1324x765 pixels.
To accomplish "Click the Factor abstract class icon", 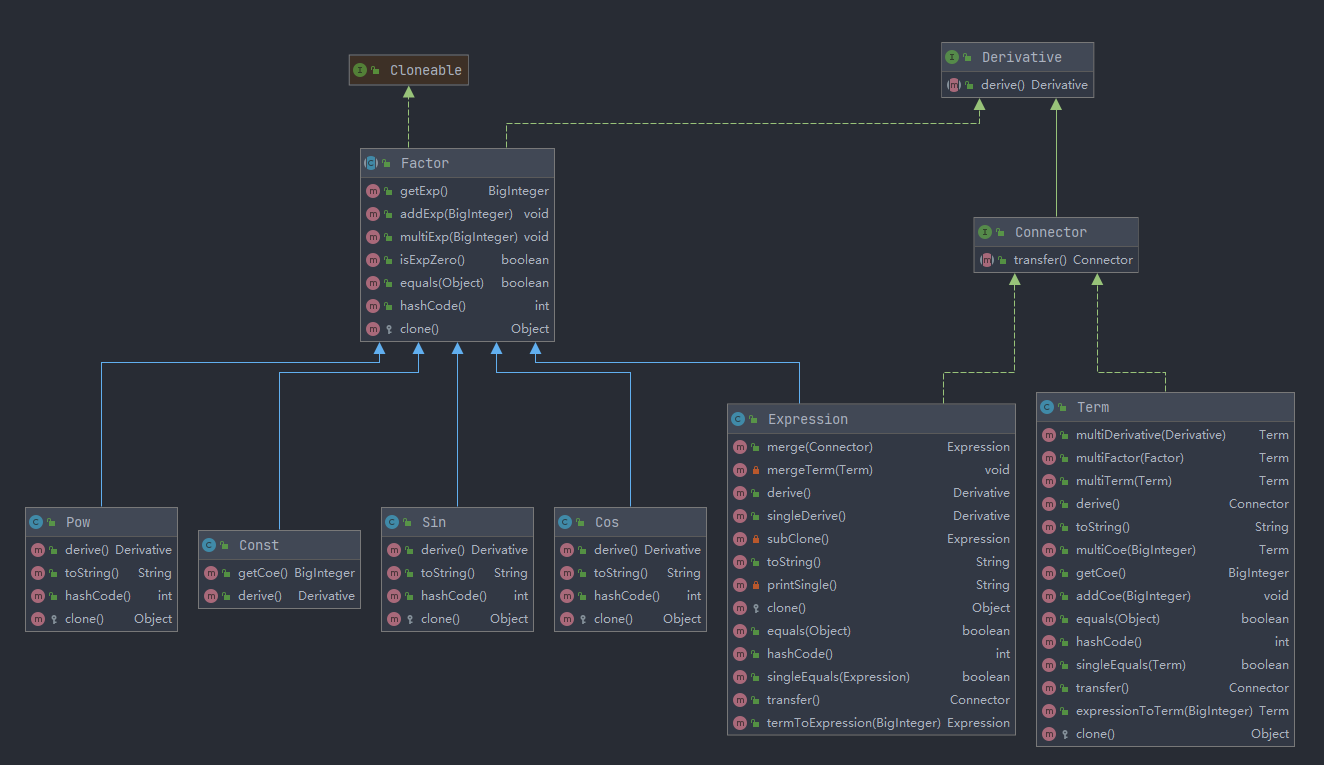I will pos(371,163).
